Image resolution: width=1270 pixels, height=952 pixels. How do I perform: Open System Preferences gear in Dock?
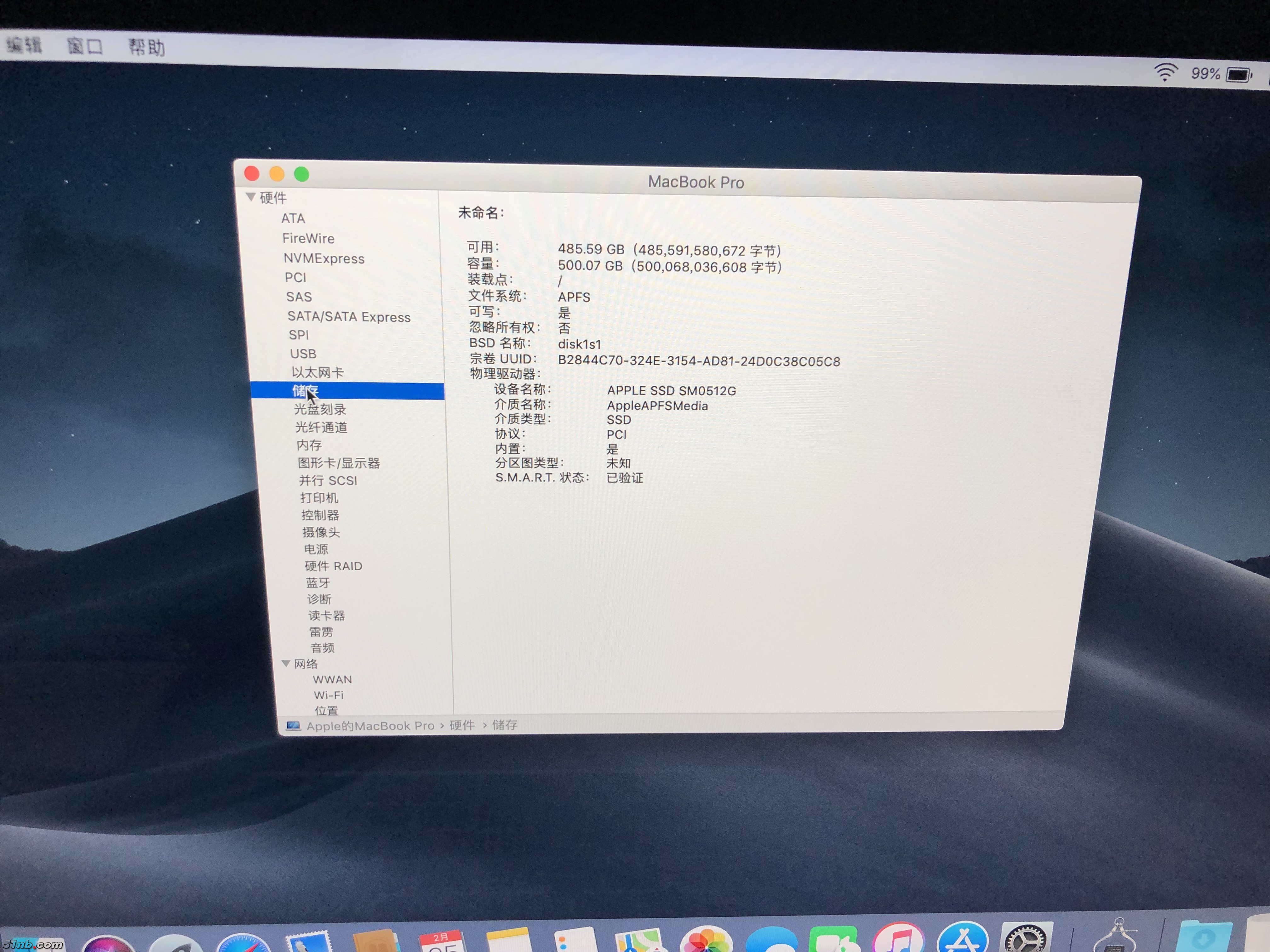tap(1027, 941)
